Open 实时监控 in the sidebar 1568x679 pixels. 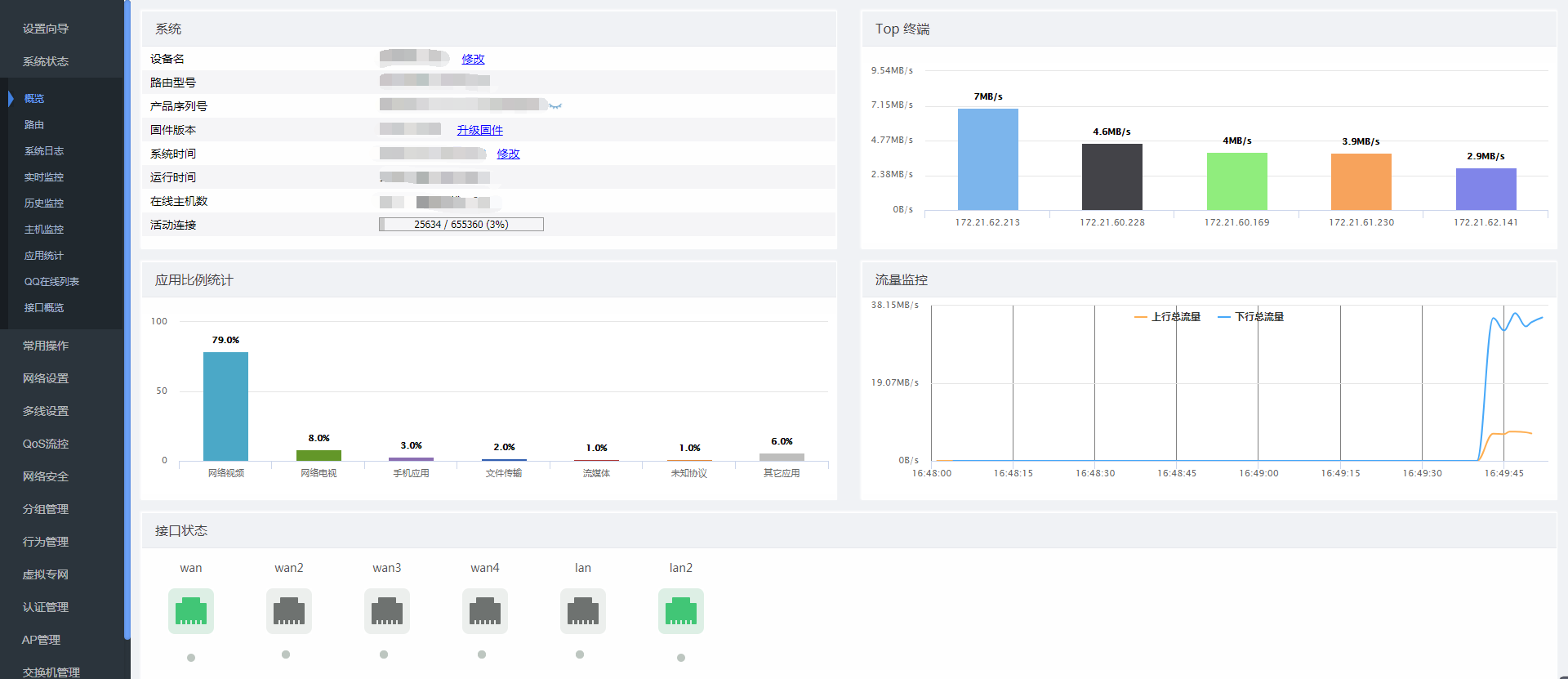point(44,177)
